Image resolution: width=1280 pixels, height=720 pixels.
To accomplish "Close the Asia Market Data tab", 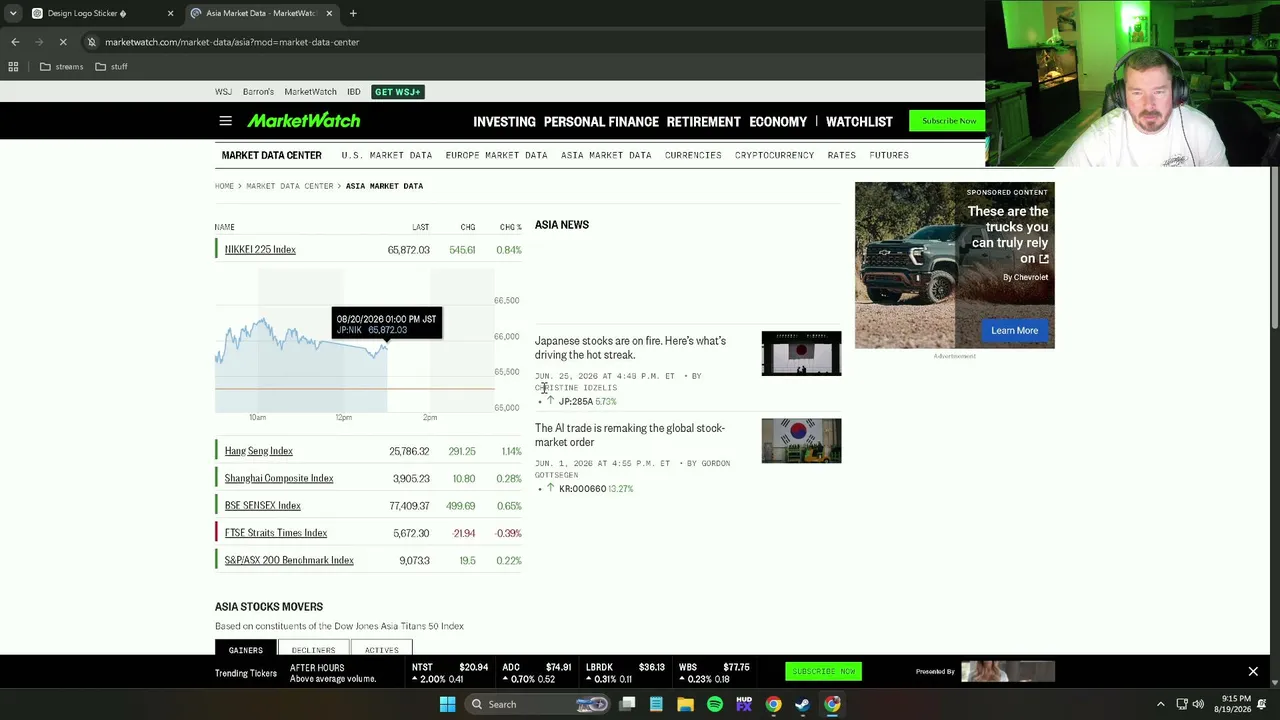I will (329, 13).
